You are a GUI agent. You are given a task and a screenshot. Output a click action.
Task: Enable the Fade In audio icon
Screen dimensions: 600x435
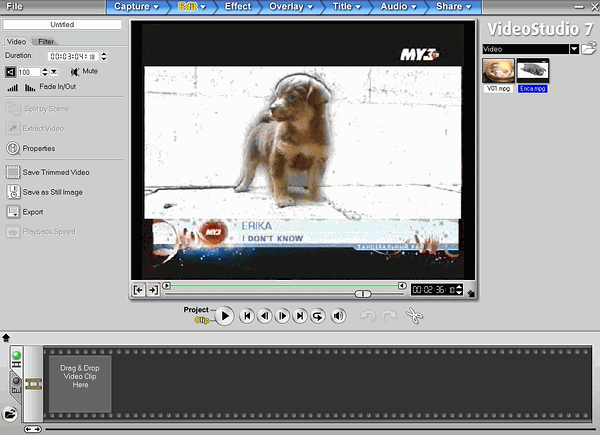tap(12, 88)
